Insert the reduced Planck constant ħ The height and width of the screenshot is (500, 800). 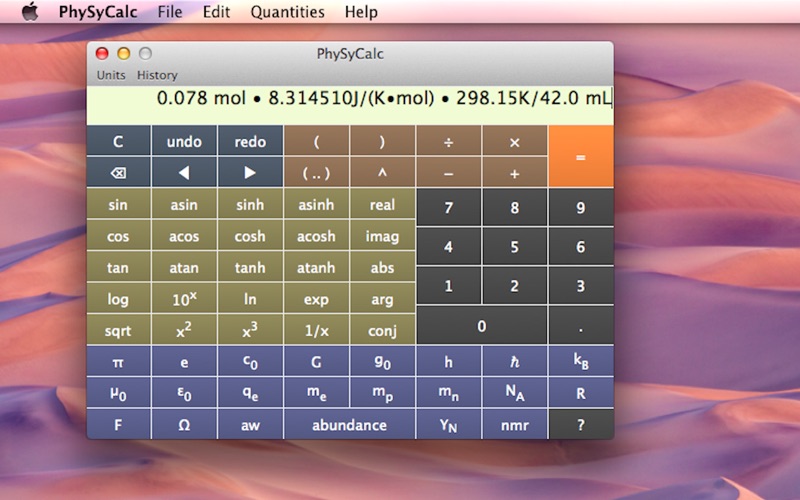pos(514,362)
